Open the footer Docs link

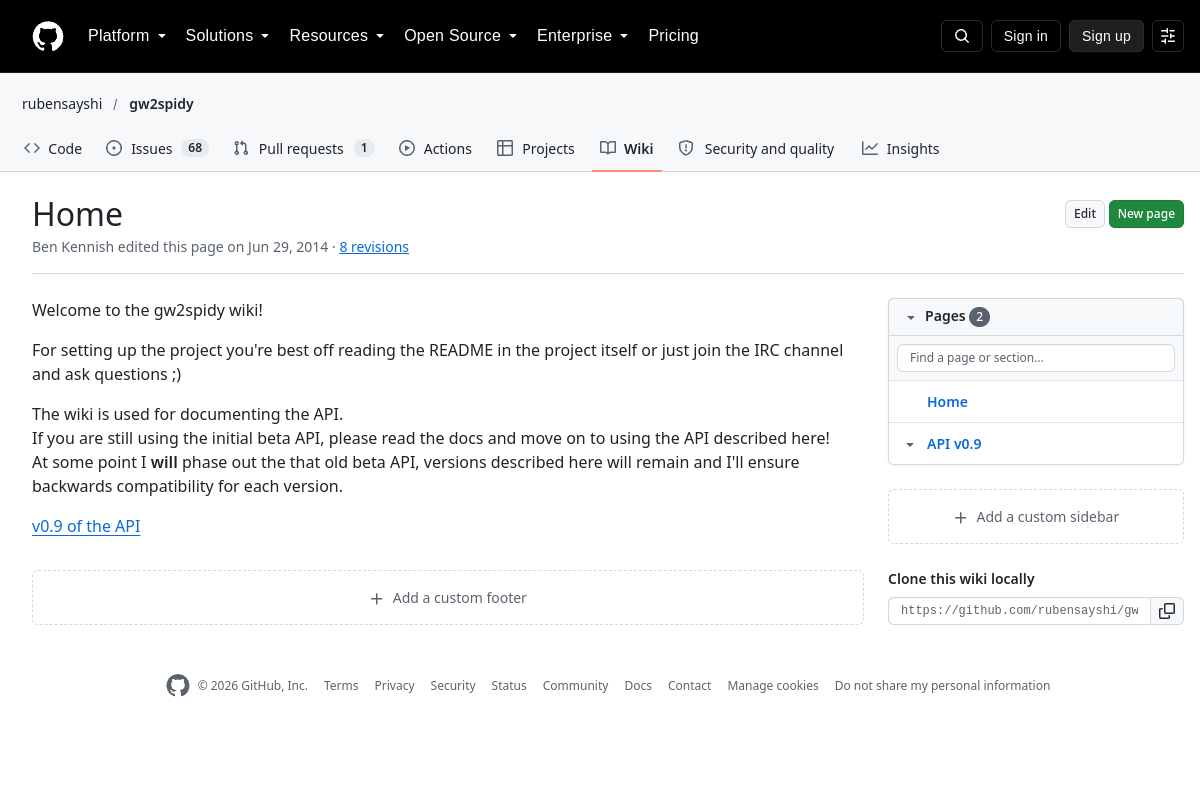coord(638,686)
